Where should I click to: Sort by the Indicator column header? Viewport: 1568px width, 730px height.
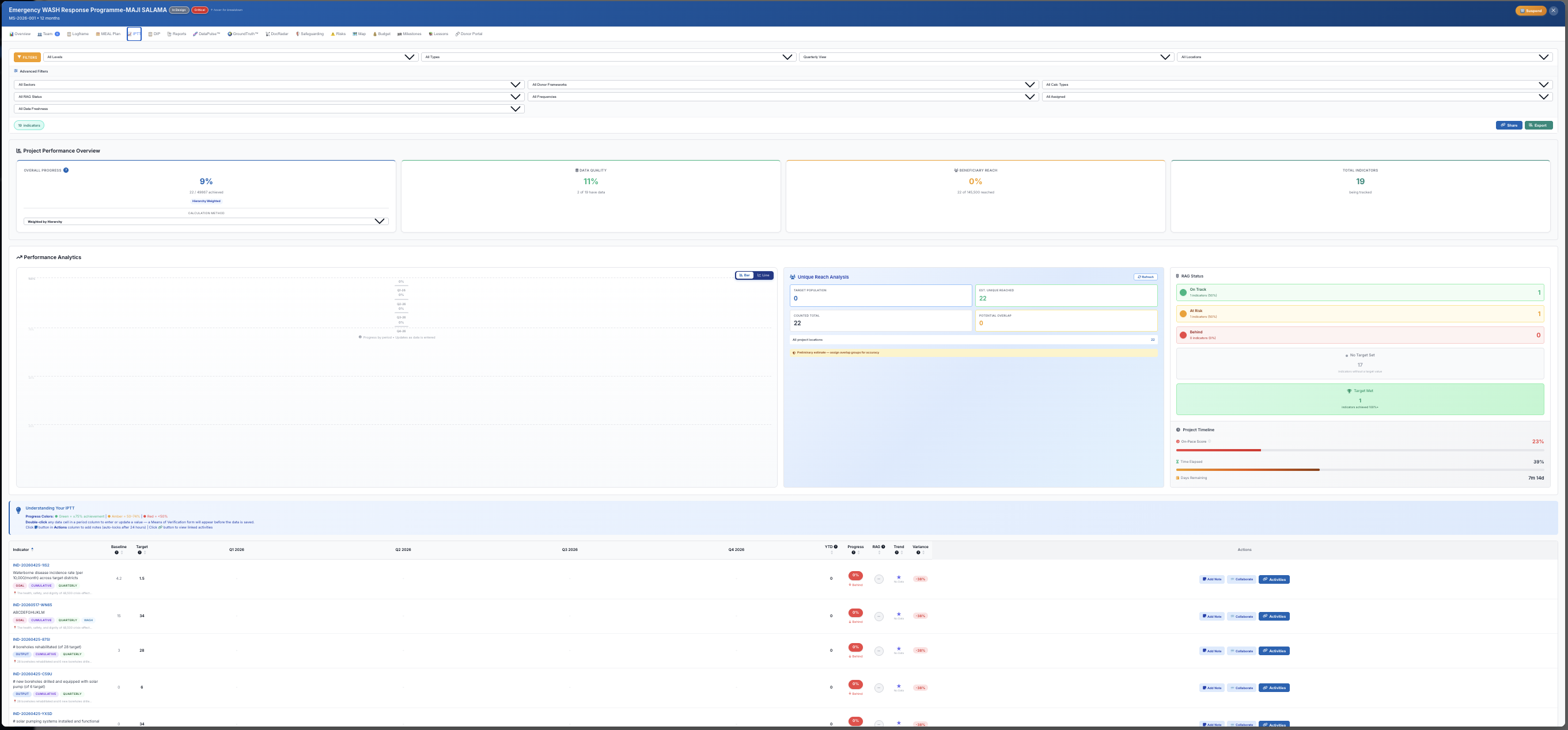(23, 549)
